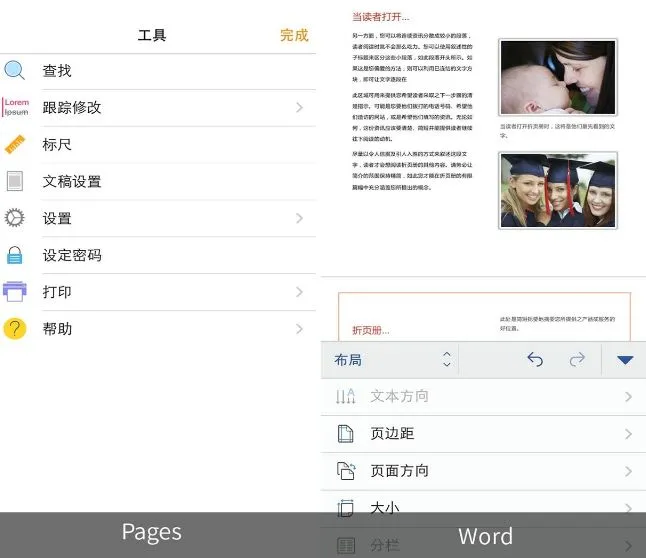646x558 pixels.
Task: Redo the action in Word toolbar
Action: [x=577, y=359]
